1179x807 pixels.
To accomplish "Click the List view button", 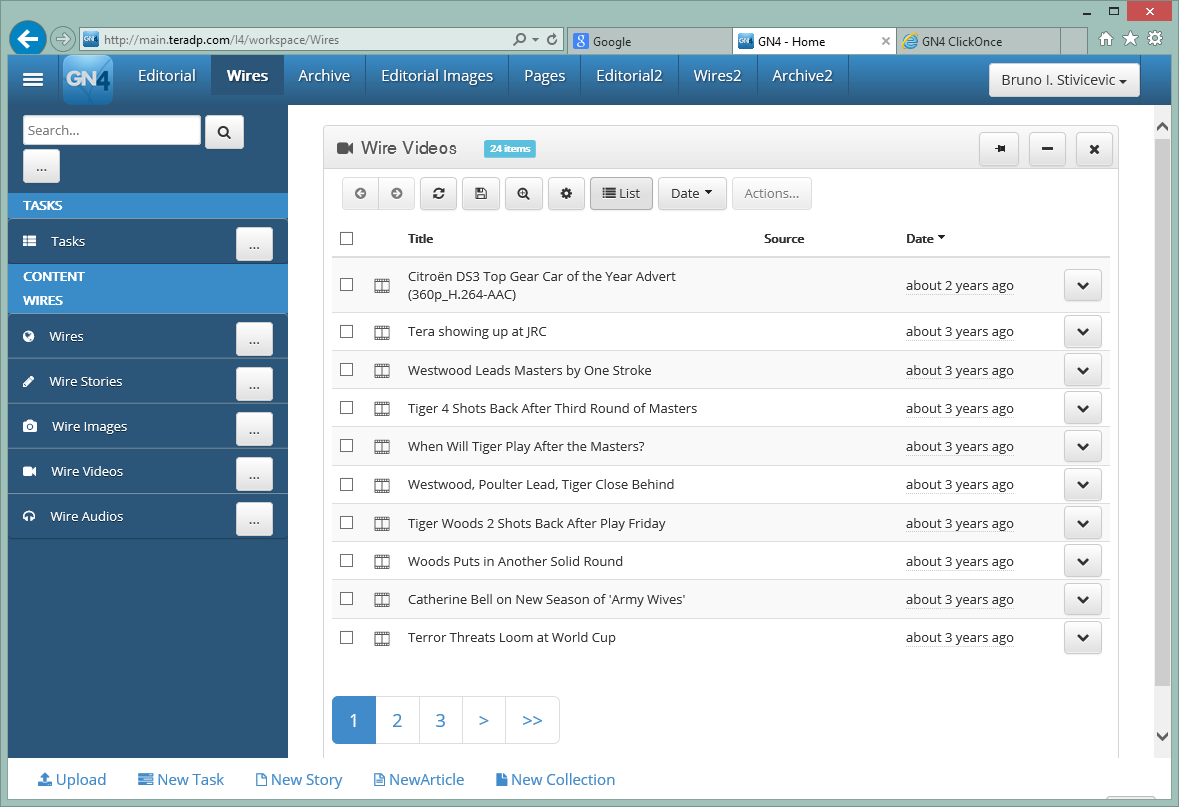I will [x=621, y=193].
